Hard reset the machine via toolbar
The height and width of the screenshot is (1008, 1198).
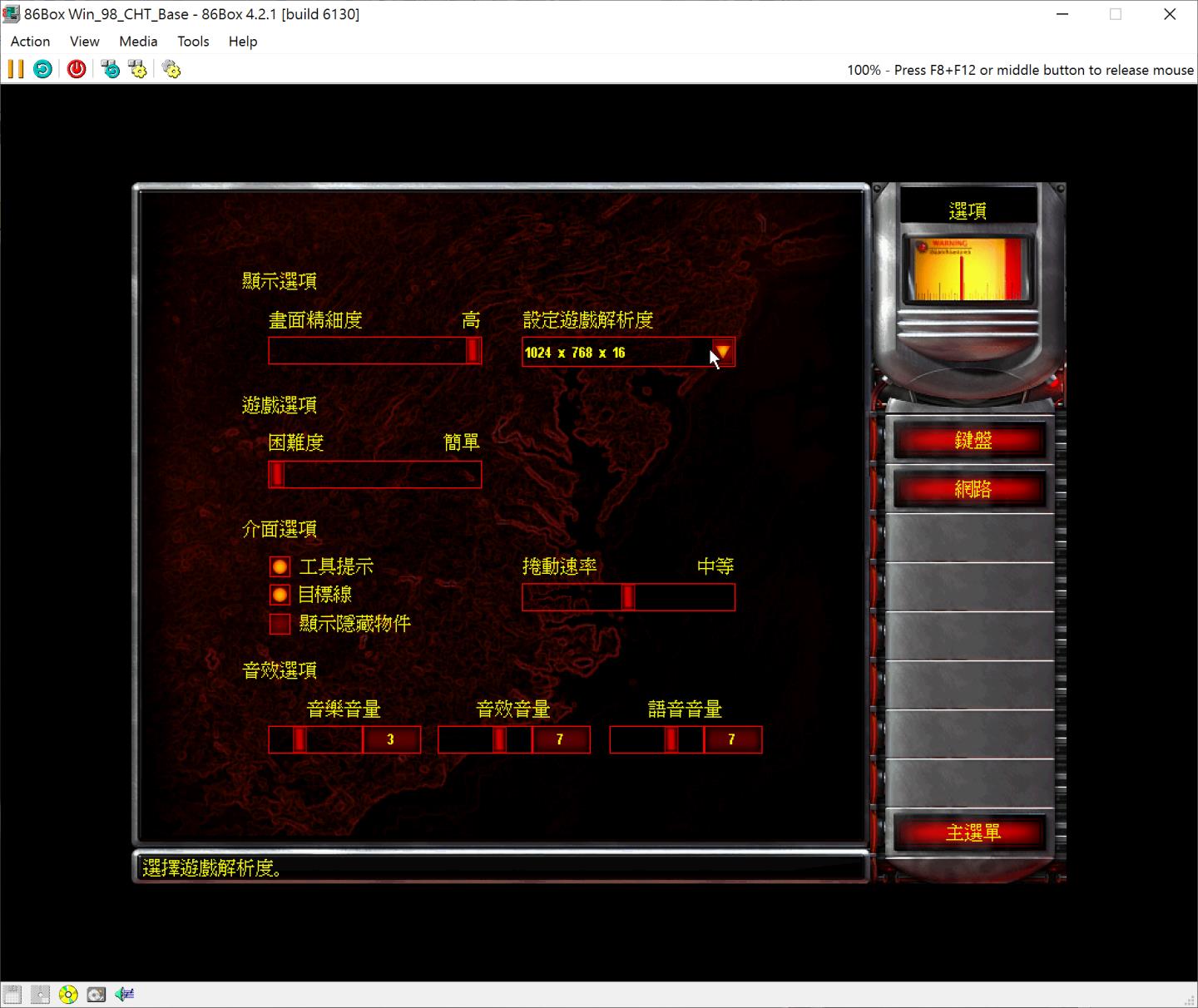(42, 69)
